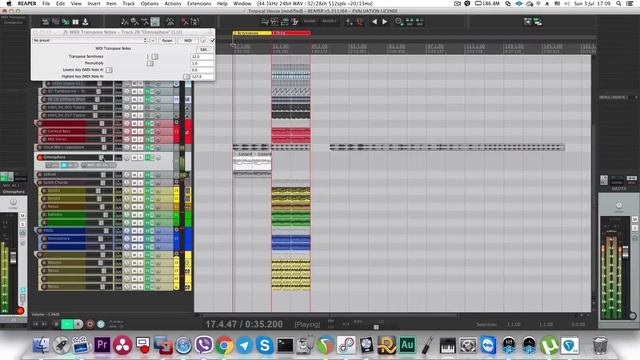Mute the SERUM track
Viewport: 640px width, 360px height.
pyautogui.click(x=134, y=175)
